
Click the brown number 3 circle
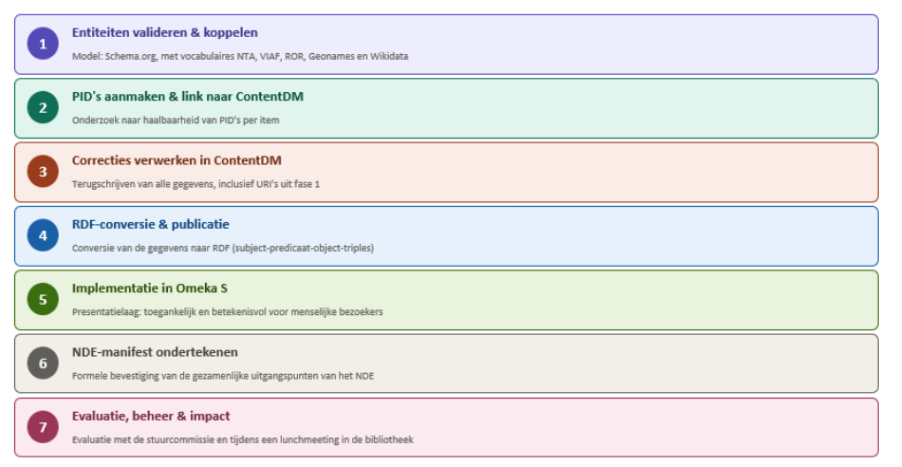coord(43,171)
